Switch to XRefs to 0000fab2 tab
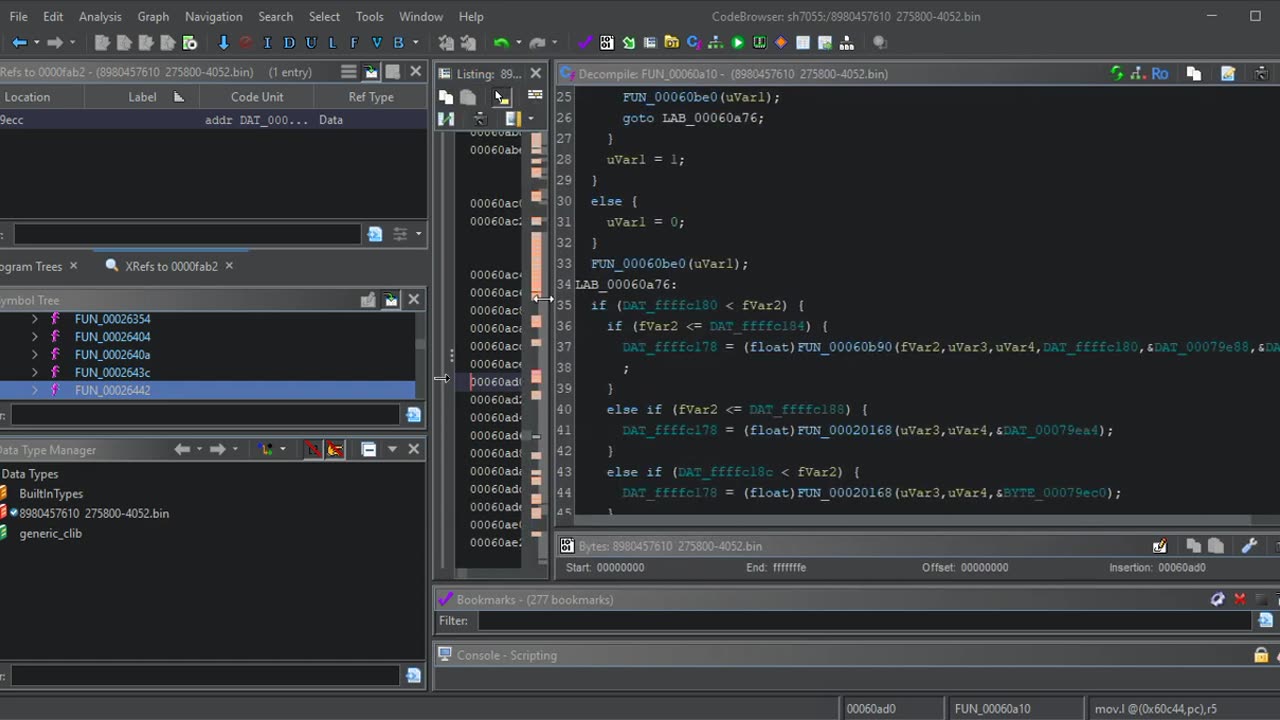This screenshot has height=720, width=1280. (171, 266)
